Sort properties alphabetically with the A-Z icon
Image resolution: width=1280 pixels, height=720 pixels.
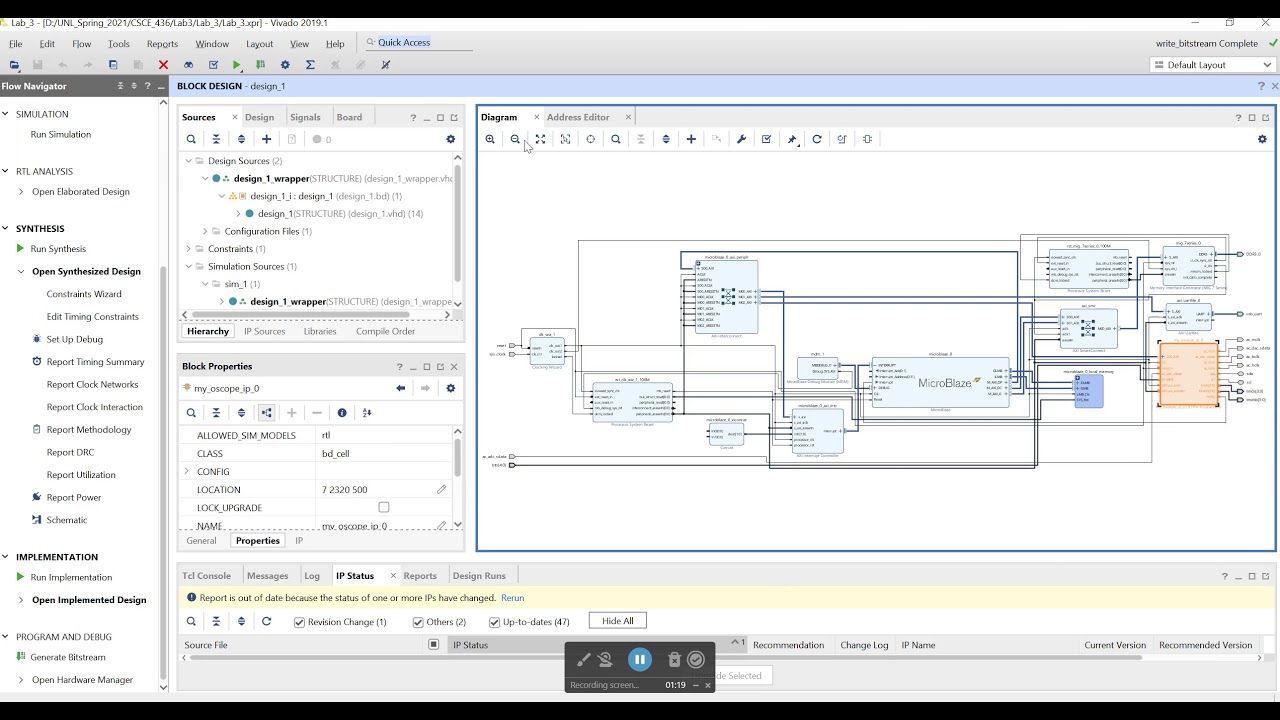point(367,412)
